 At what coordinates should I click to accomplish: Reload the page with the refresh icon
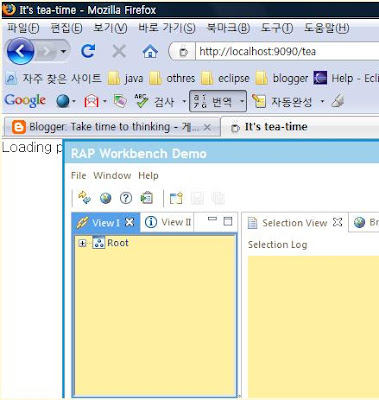(x=88, y=51)
